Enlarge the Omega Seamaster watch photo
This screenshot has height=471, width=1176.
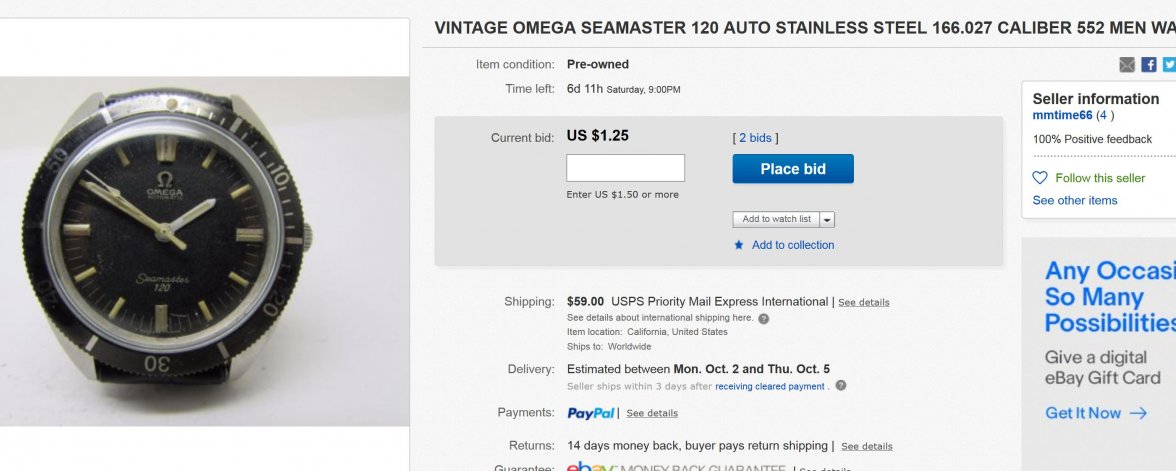(204, 251)
